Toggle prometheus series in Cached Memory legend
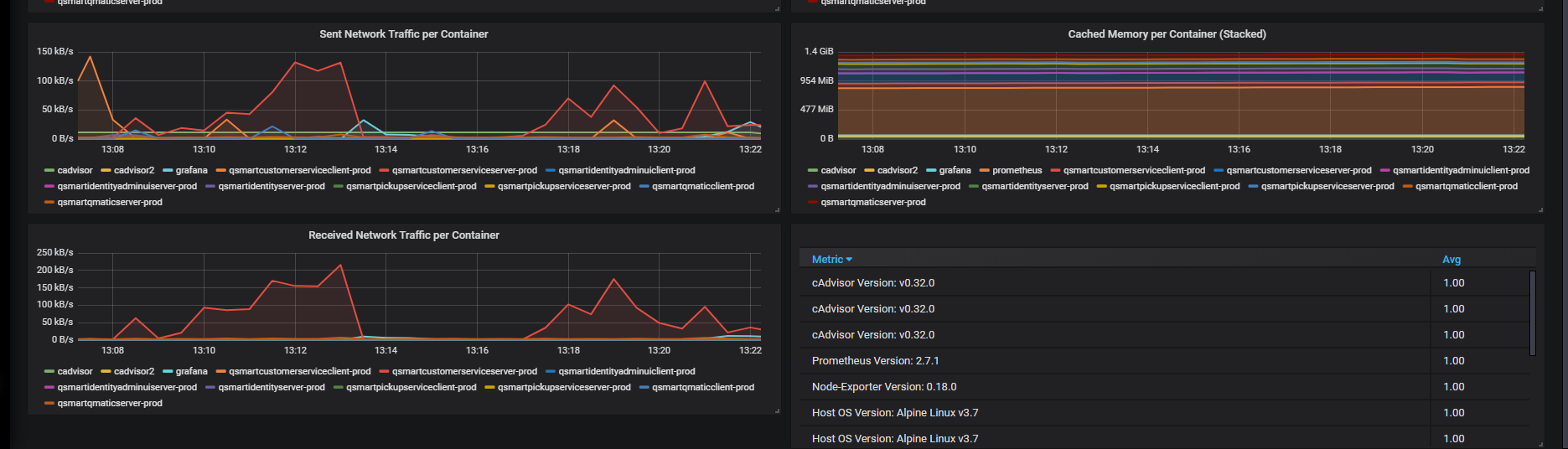Screen dimensions: 1568x449 pyautogui.click(x=1017, y=170)
